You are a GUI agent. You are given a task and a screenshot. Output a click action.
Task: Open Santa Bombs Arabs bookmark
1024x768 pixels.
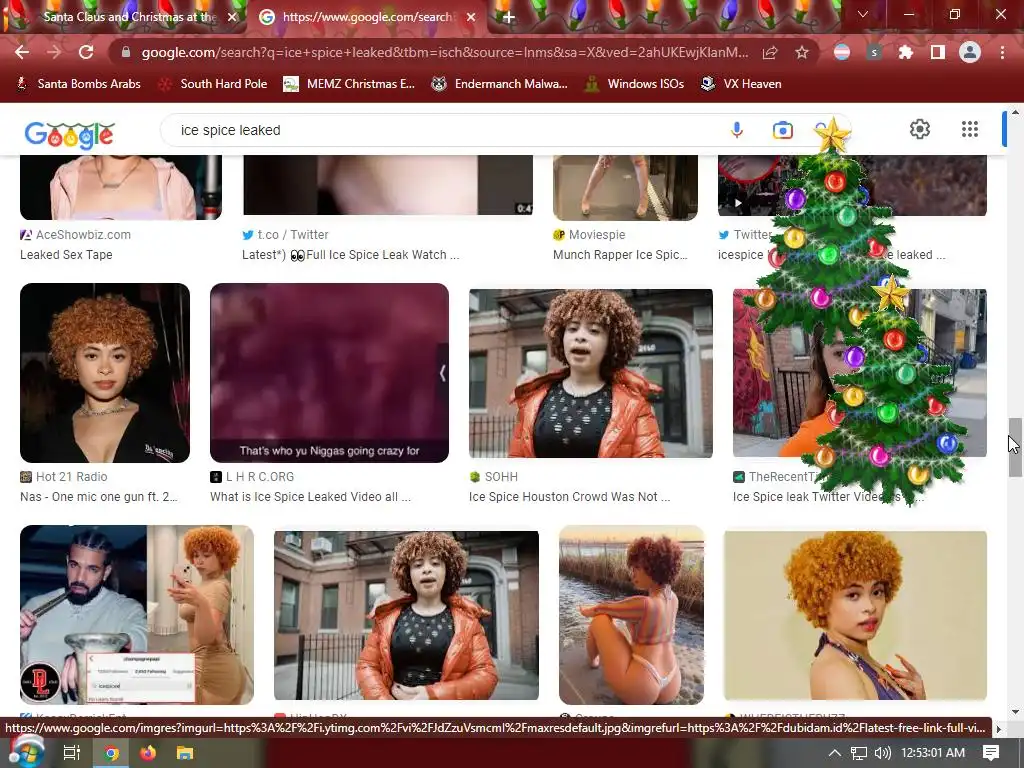[x=79, y=84]
